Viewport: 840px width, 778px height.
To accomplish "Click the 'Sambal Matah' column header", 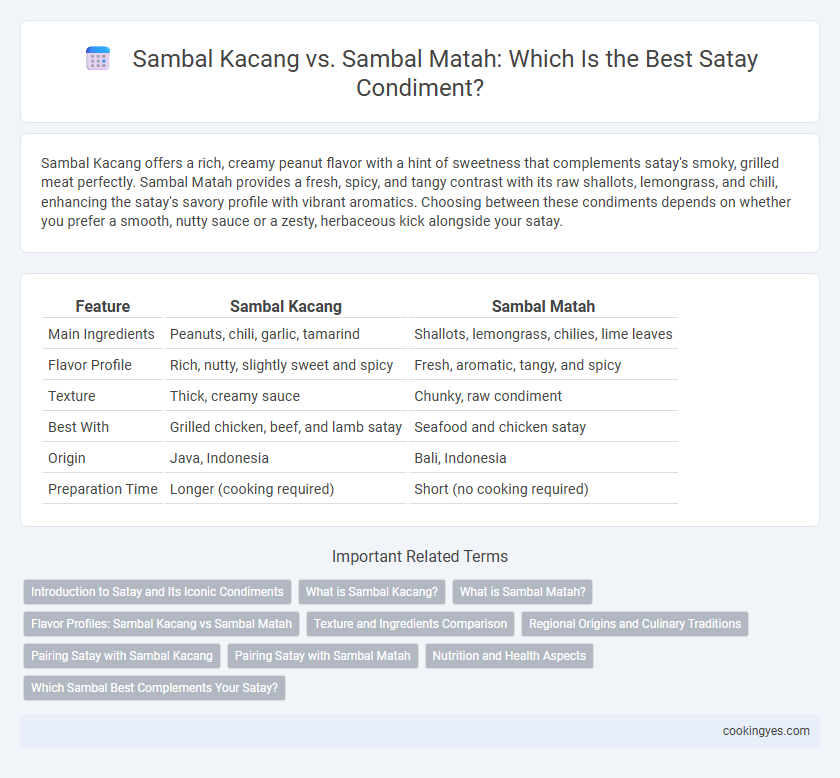I will coord(543,306).
